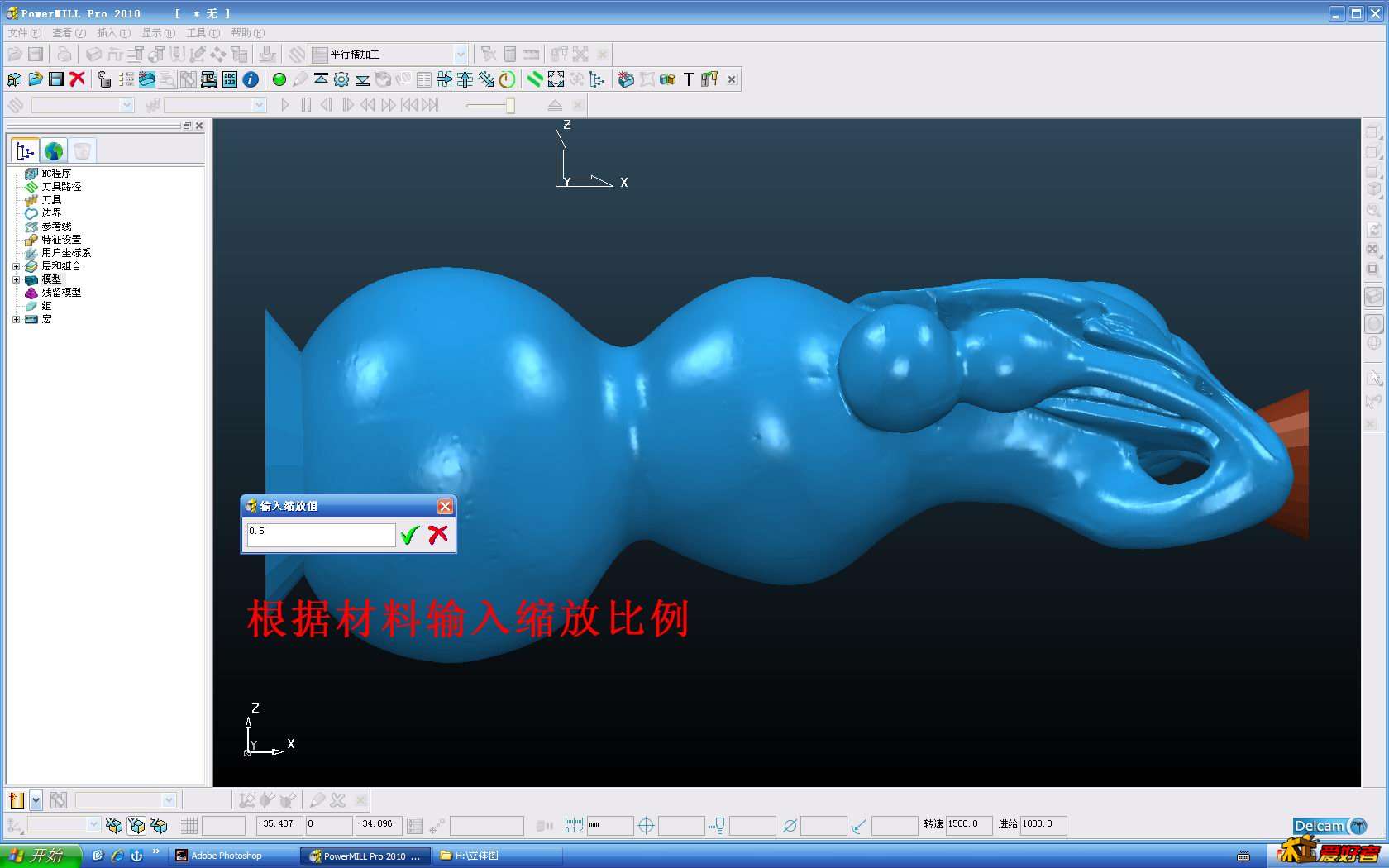Image resolution: width=1389 pixels, height=868 pixels.
Task: Select the globe browser tab
Action: pyautogui.click(x=54, y=151)
